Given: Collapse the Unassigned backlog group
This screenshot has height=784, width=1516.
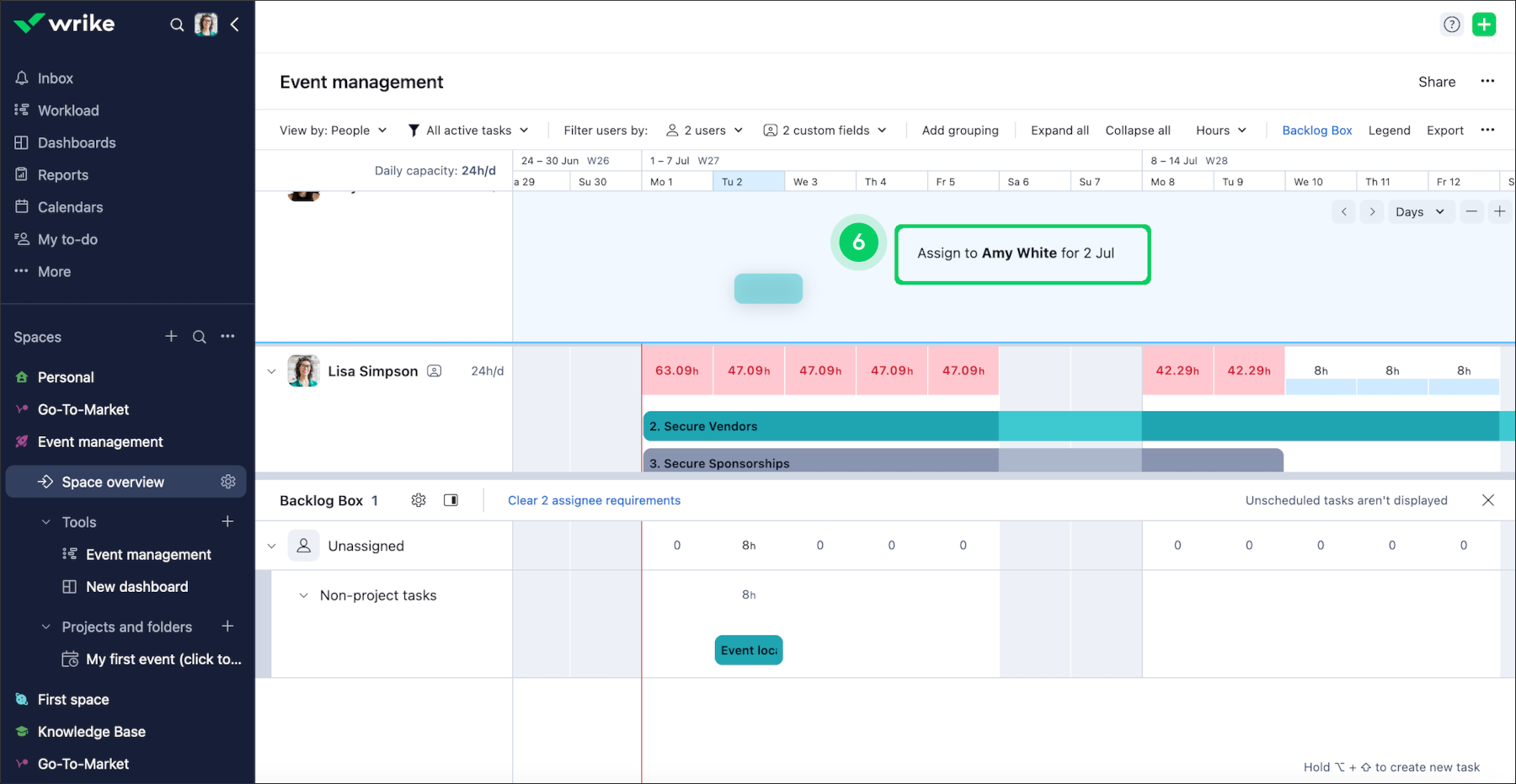Looking at the screenshot, I should tap(271, 546).
